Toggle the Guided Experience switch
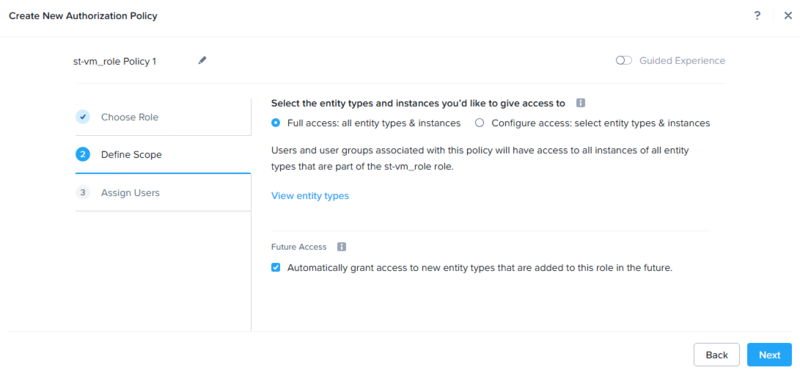Image resolution: width=800 pixels, height=373 pixels. 623,61
